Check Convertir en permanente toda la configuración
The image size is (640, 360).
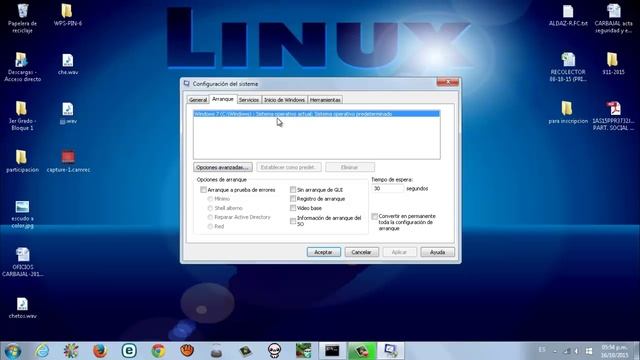tap(374, 216)
